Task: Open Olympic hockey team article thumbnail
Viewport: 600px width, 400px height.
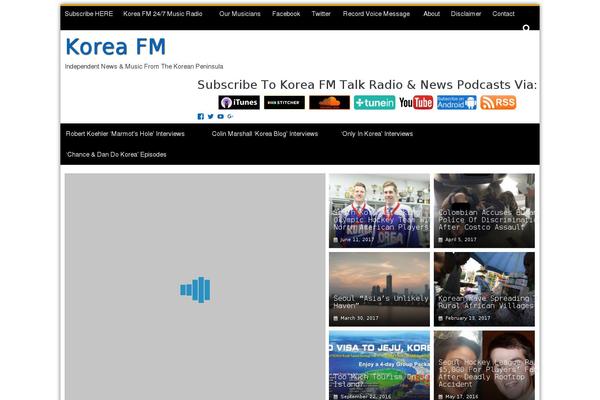Action: click(x=379, y=211)
